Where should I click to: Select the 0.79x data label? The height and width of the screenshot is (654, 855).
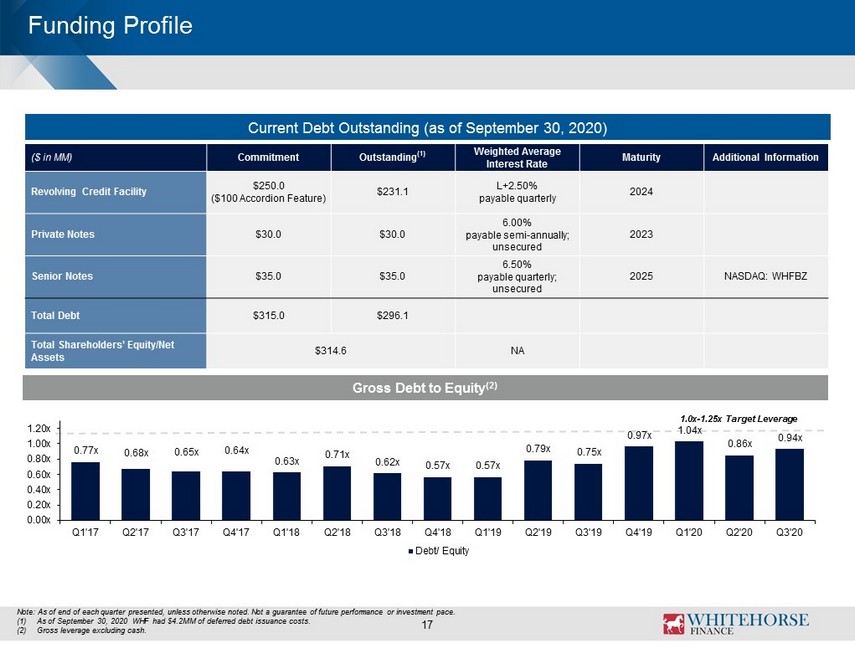(538, 448)
